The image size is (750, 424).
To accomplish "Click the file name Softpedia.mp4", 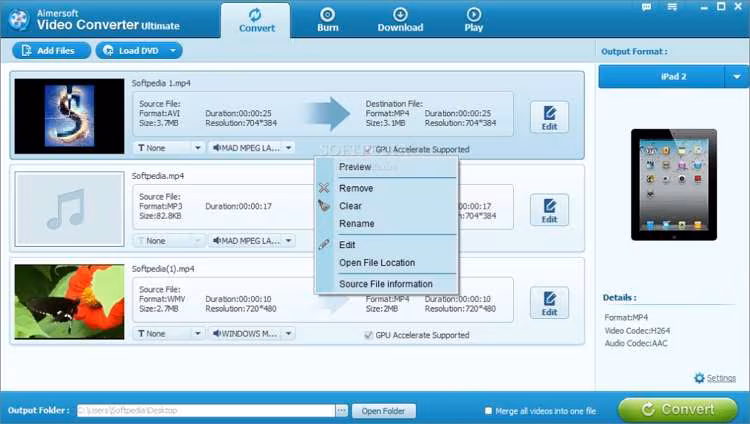I will (x=158, y=176).
